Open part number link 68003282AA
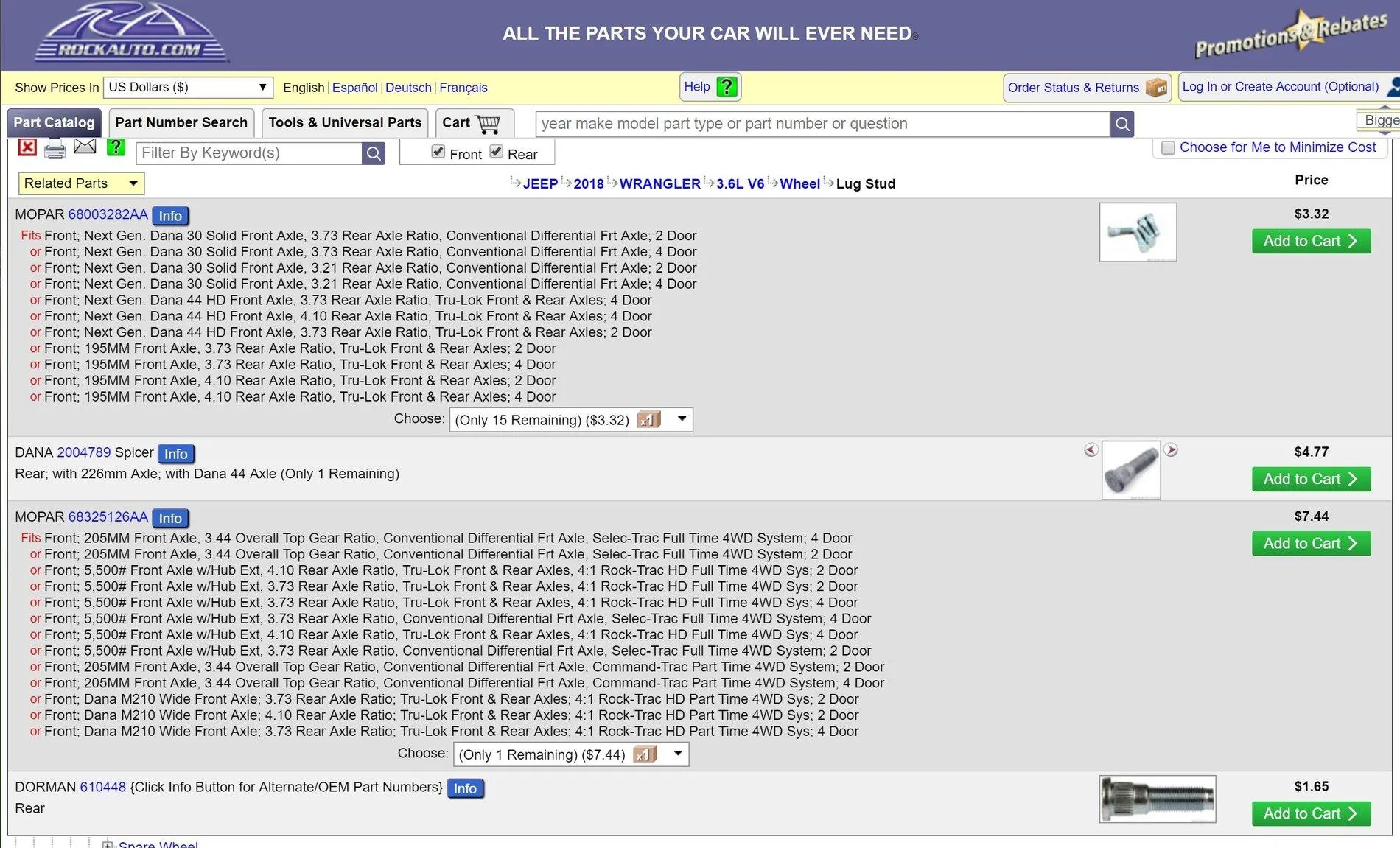This screenshot has height=848, width=1400. coord(108,214)
